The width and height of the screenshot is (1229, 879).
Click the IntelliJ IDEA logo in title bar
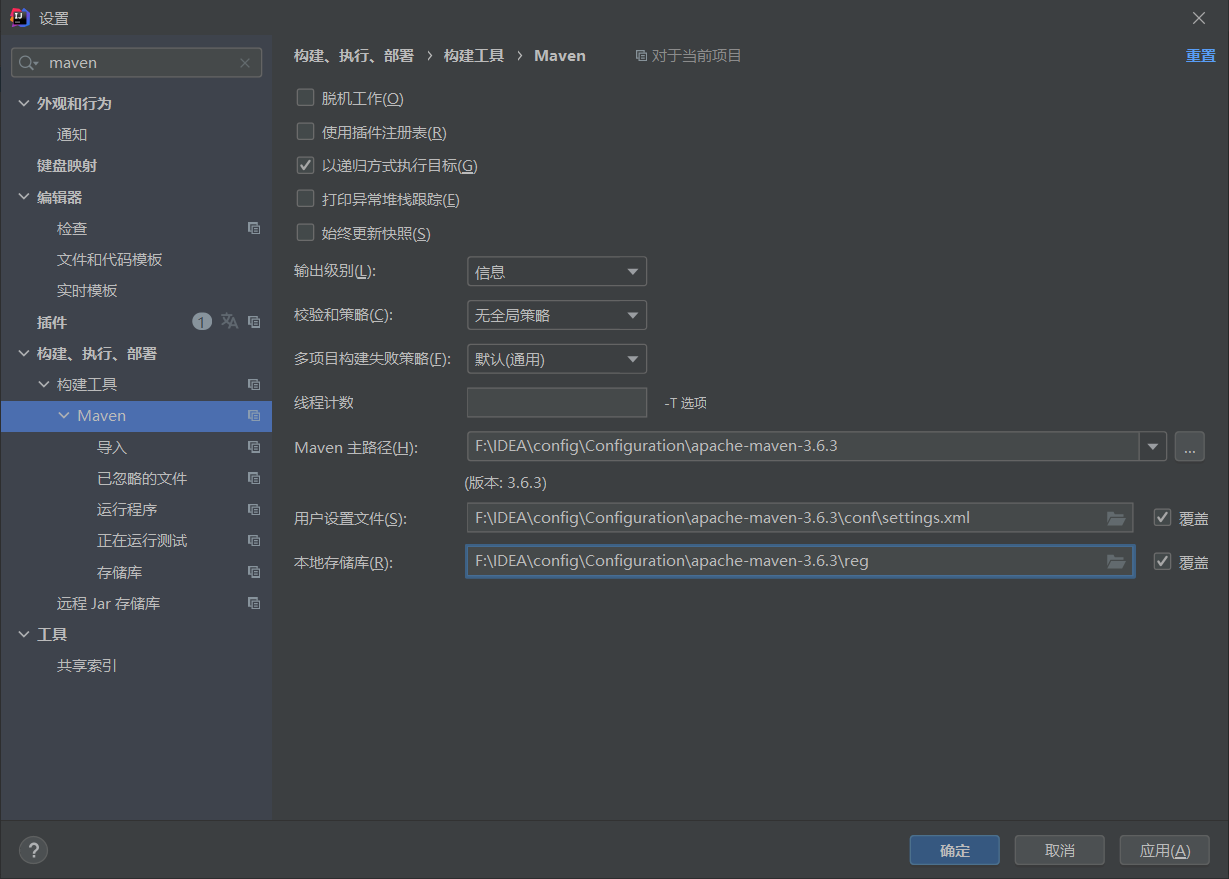[19, 17]
